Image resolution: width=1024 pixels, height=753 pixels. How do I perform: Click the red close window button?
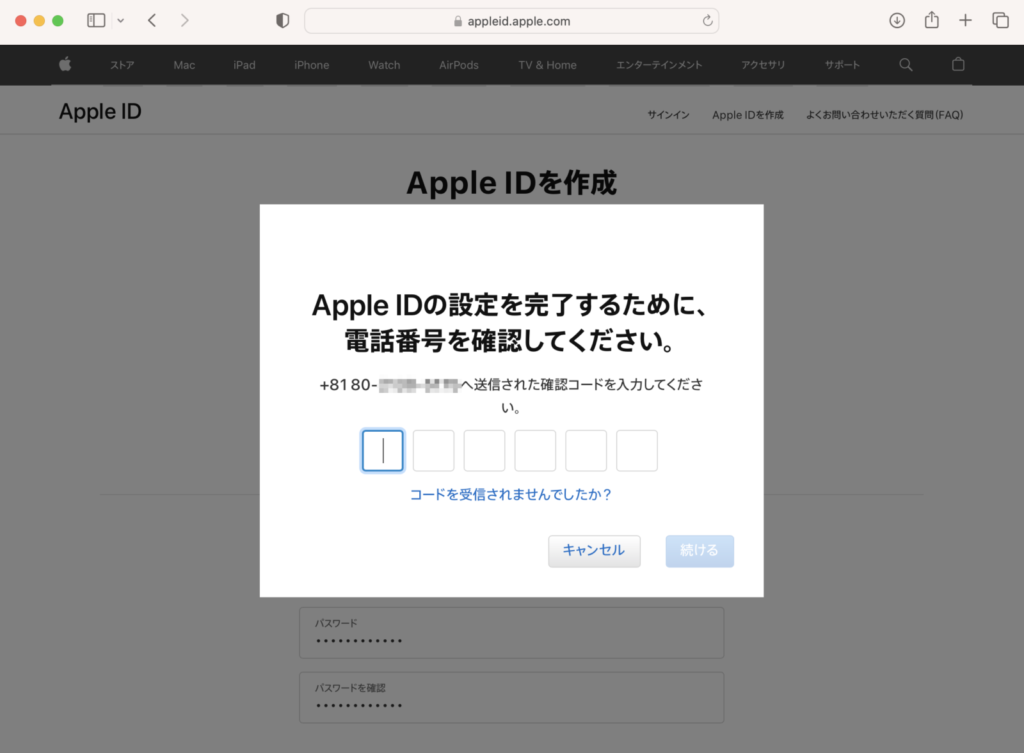tap(21, 21)
